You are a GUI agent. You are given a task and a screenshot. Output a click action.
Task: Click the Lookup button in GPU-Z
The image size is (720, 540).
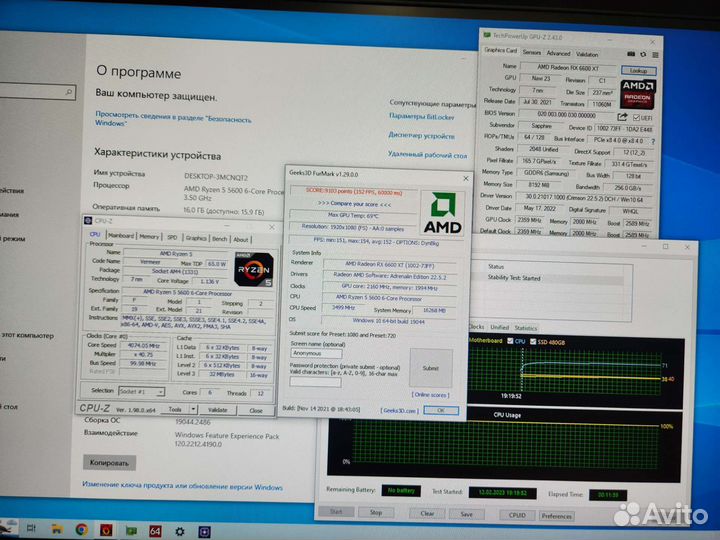(x=638, y=70)
